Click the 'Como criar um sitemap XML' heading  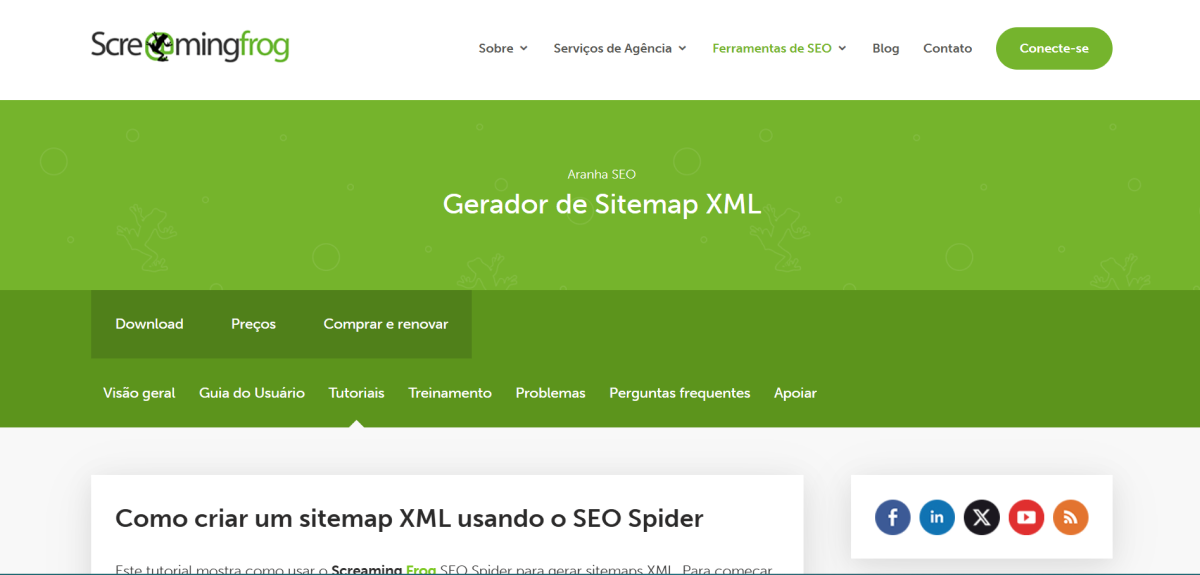point(409,518)
